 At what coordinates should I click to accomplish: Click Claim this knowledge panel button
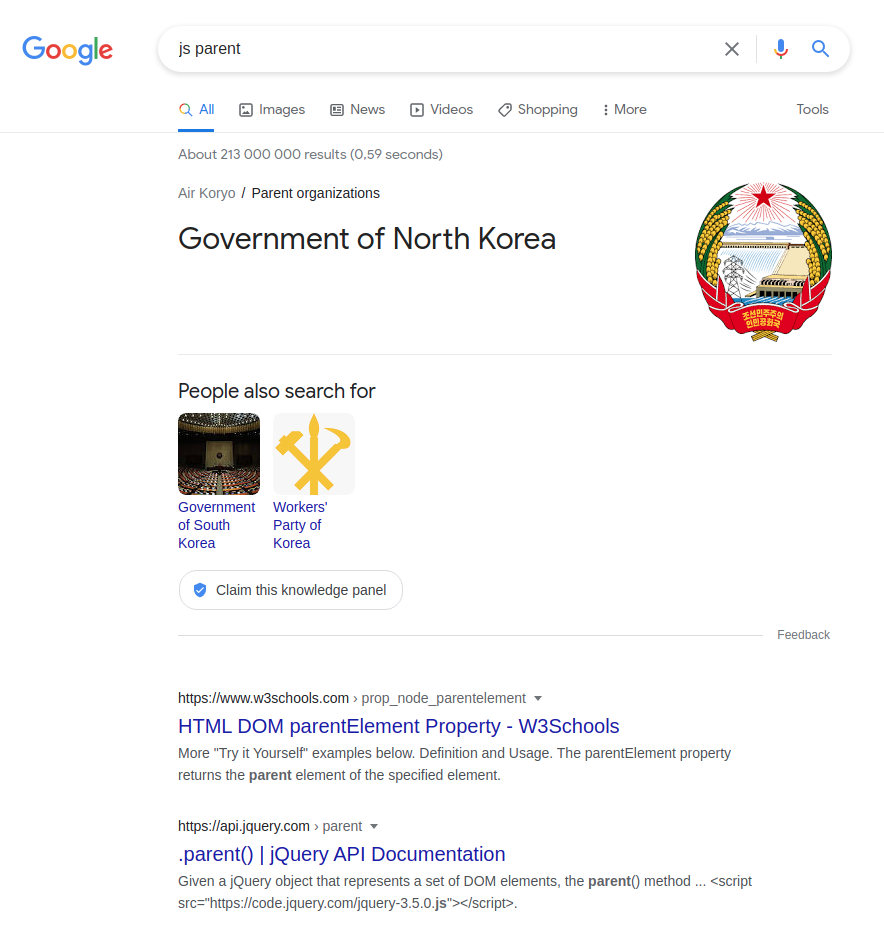click(291, 590)
